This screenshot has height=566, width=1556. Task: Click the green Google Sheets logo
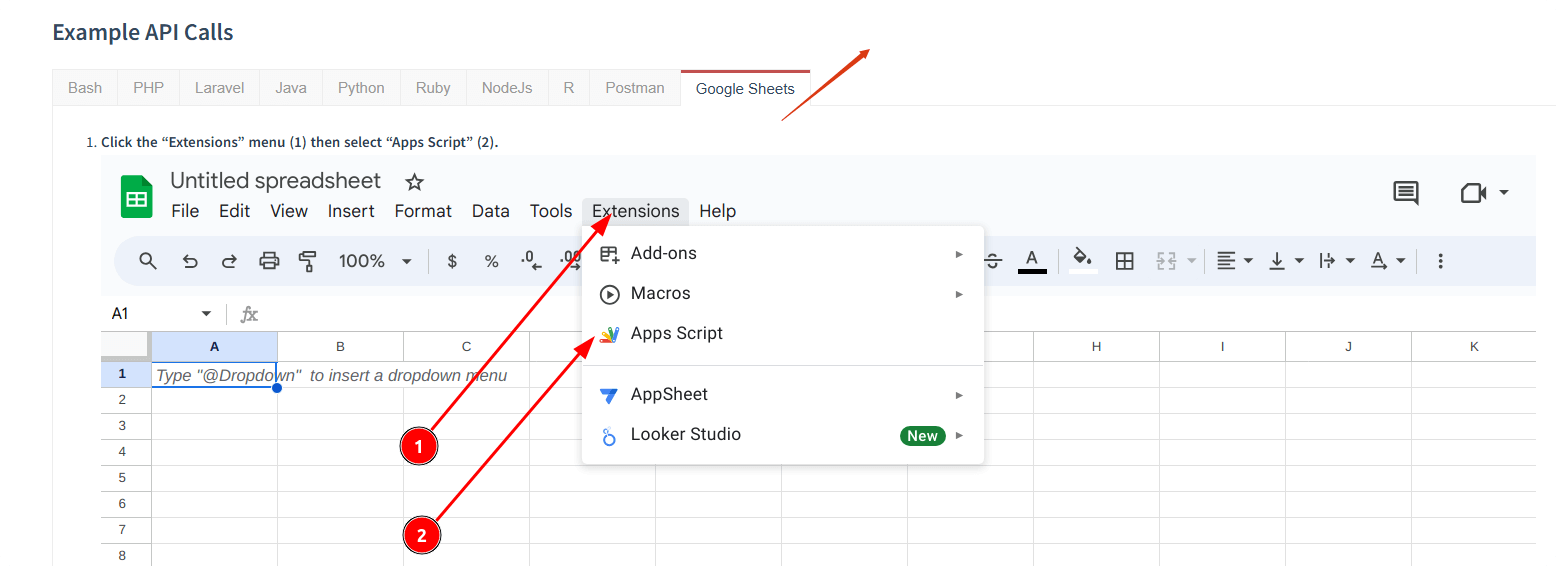[136, 196]
